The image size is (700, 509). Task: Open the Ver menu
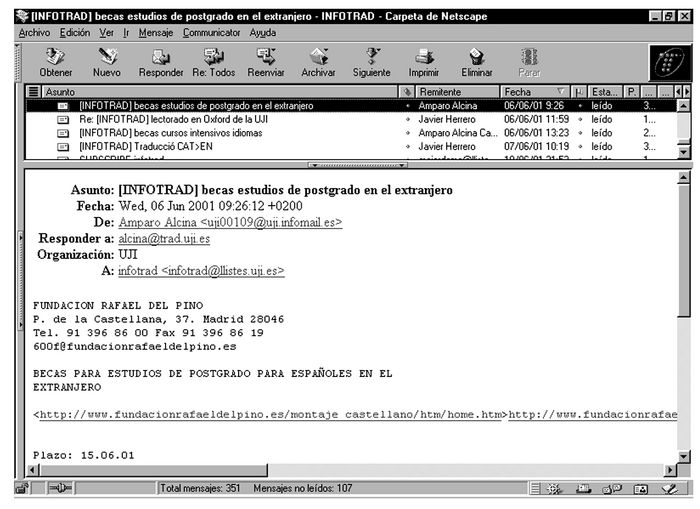pos(106,33)
